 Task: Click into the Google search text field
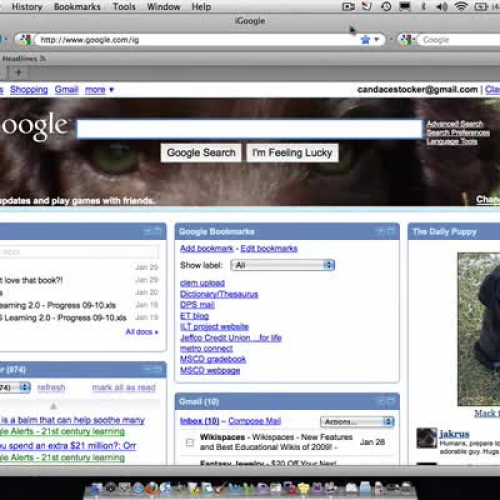coord(249,129)
